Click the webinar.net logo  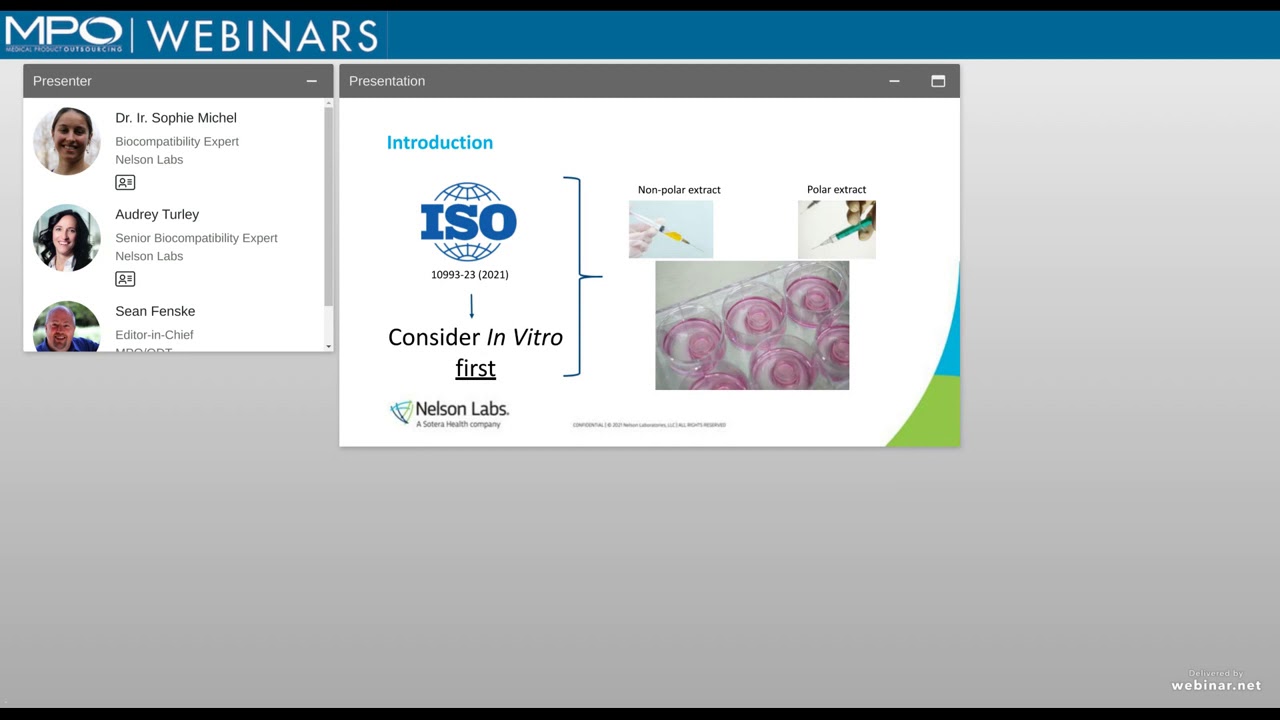click(x=1216, y=681)
